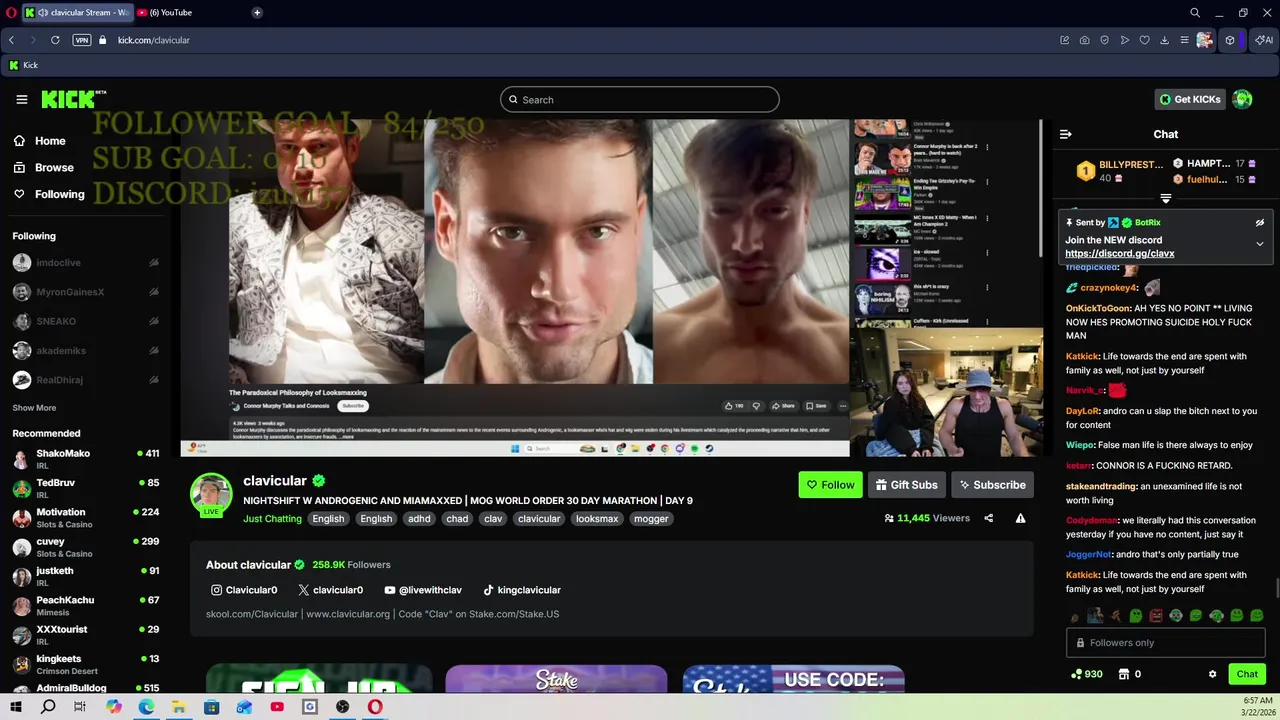
Task: Open X clavicular0 profile link
Action: [x=331, y=590]
